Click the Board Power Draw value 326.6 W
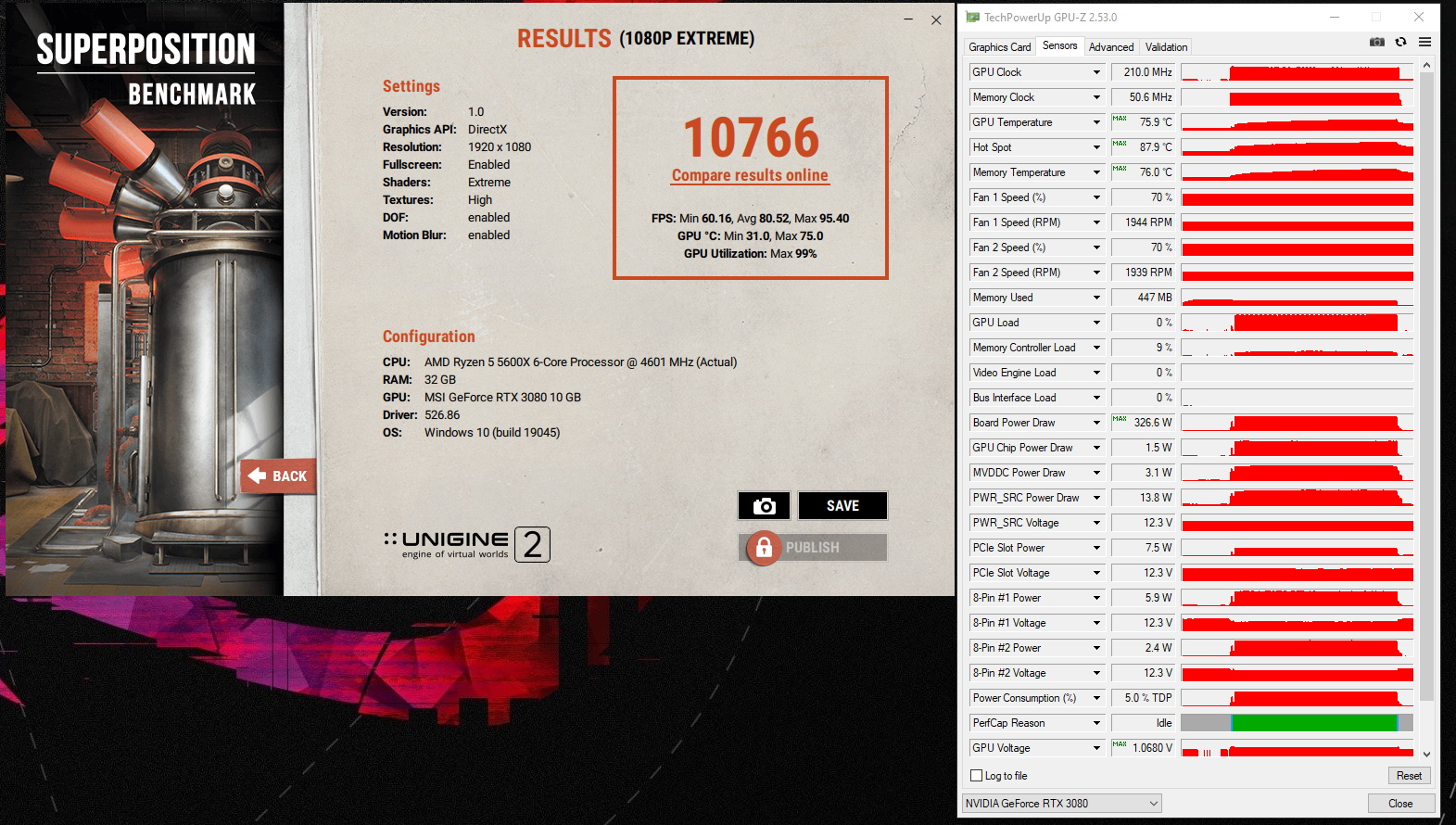Image resolution: width=1456 pixels, height=825 pixels. pos(1143,423)
